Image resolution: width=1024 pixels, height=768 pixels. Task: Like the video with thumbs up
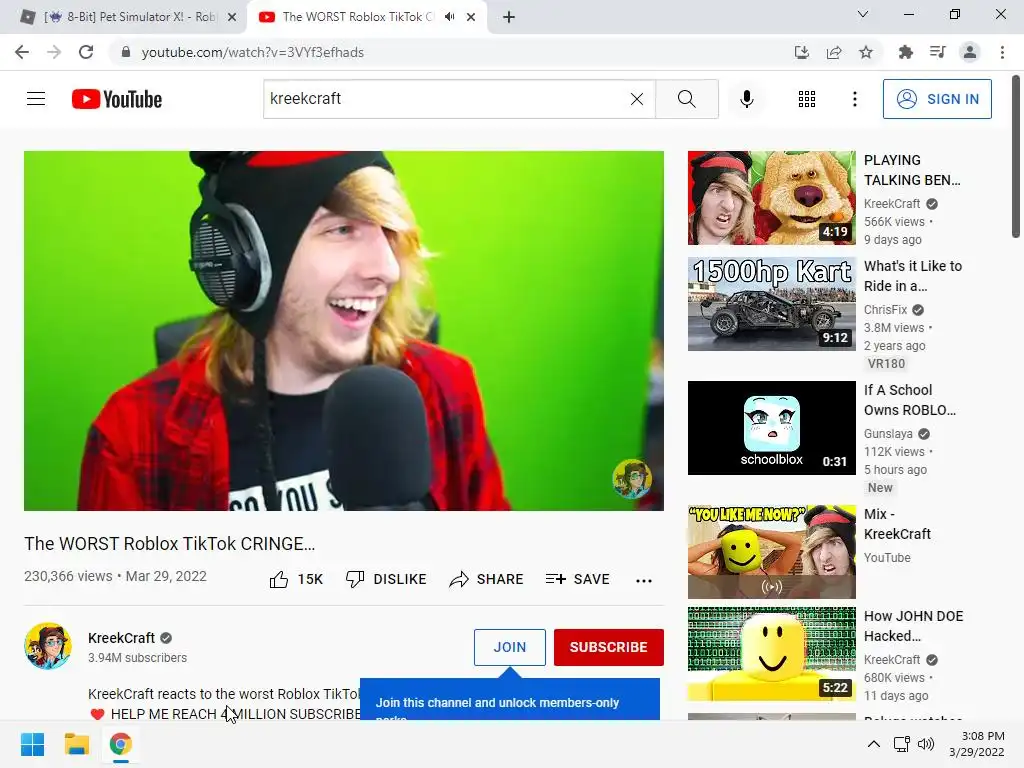tap(296, 579)
